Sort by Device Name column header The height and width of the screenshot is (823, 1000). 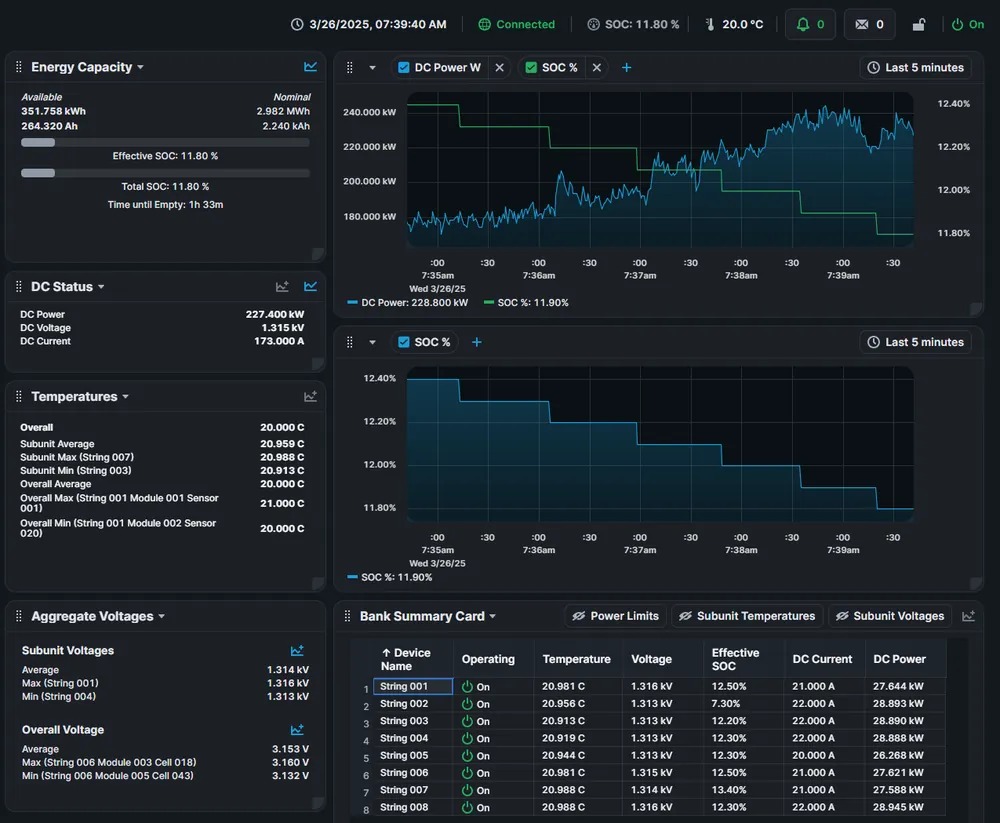[413, 659]
